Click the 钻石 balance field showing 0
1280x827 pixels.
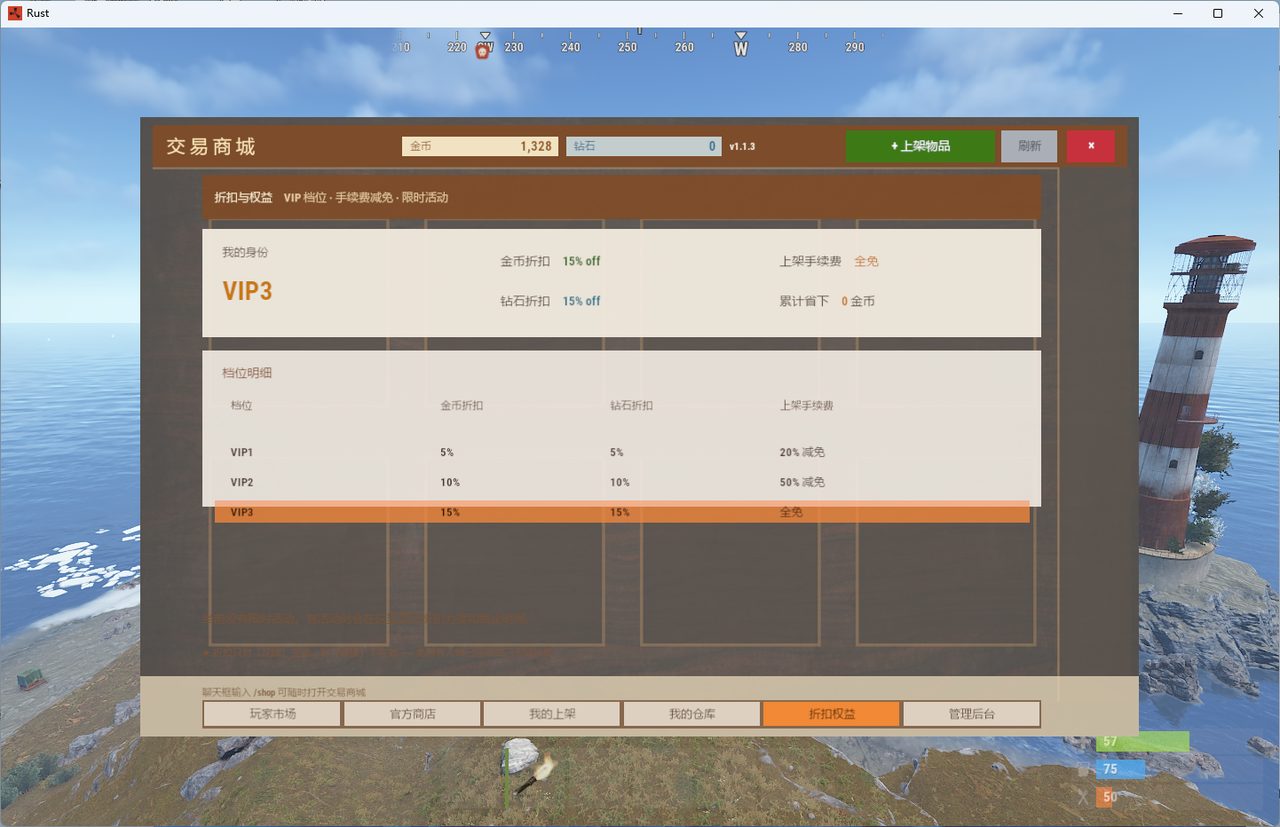click(644, 146)
